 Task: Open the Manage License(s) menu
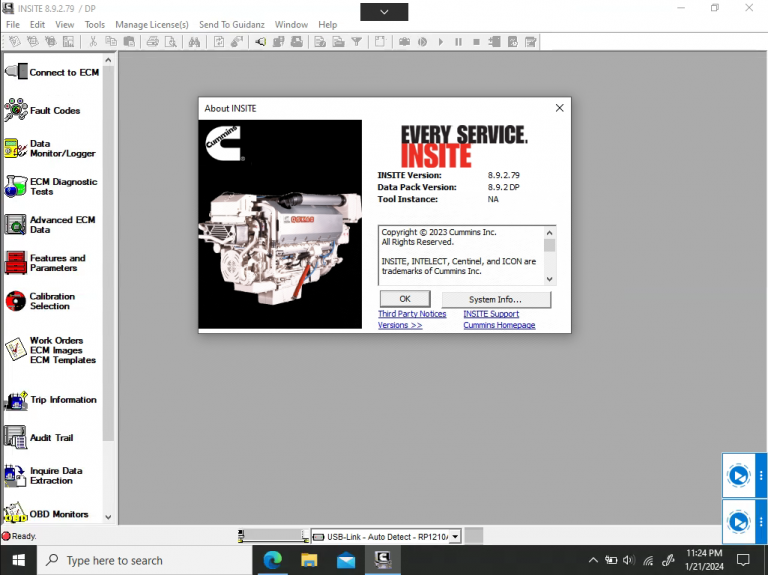click(x=151, y=24)
